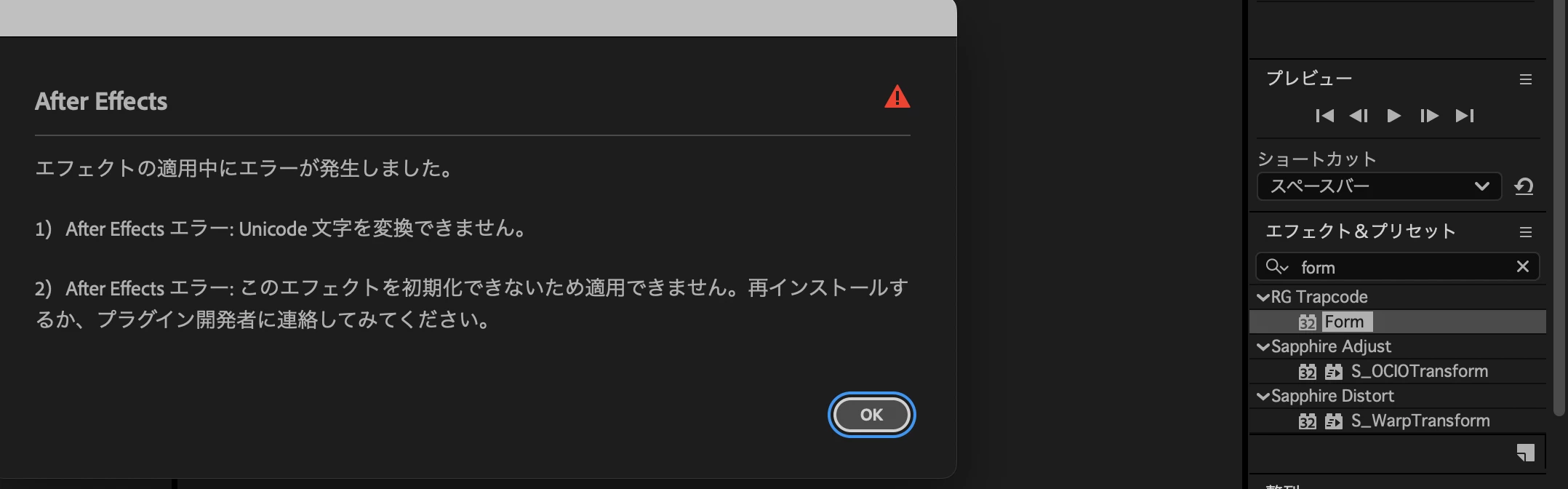Jump to first frame in Preview panel

pos(1324,116)
